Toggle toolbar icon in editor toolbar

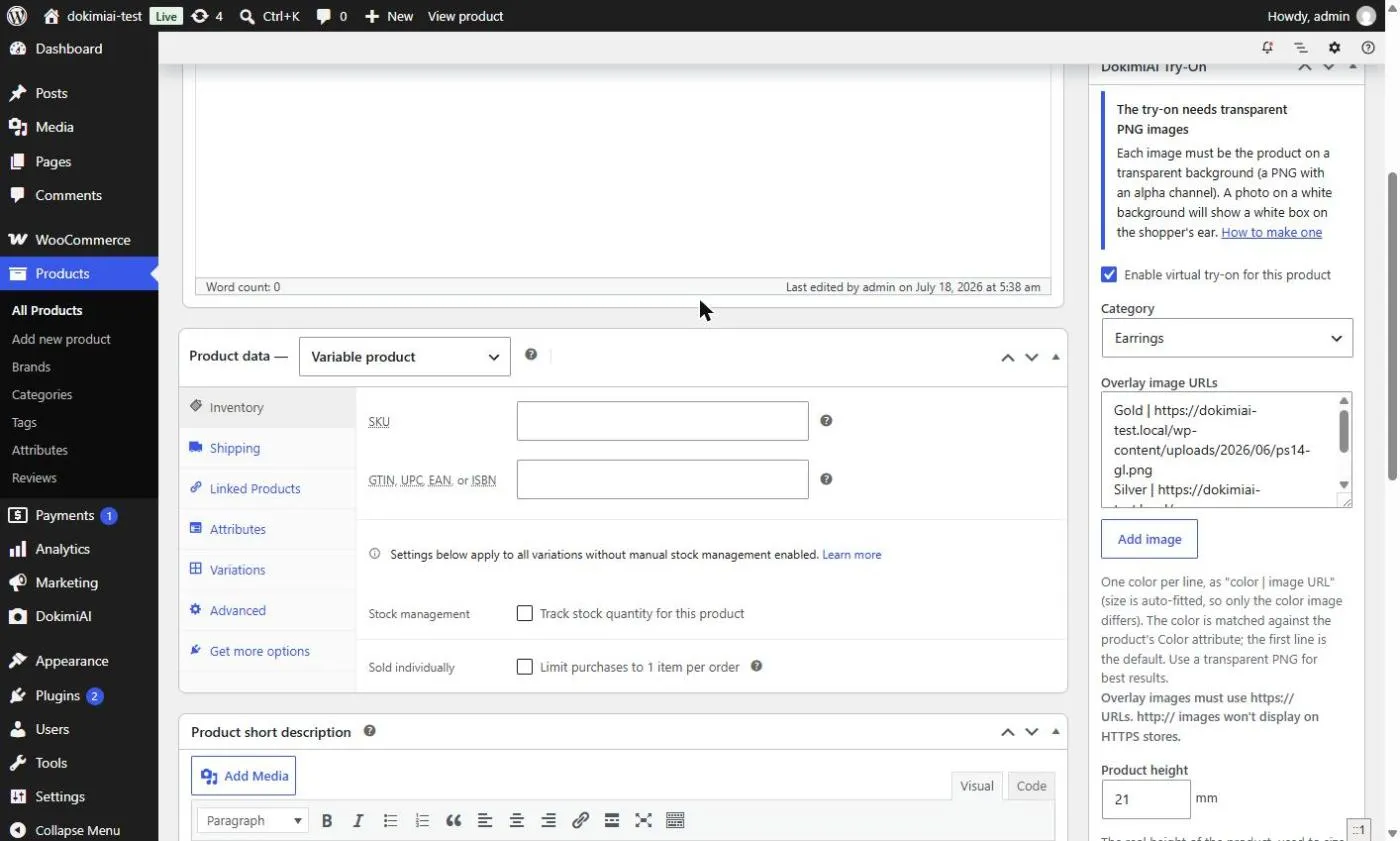click(x=675, y=820)
